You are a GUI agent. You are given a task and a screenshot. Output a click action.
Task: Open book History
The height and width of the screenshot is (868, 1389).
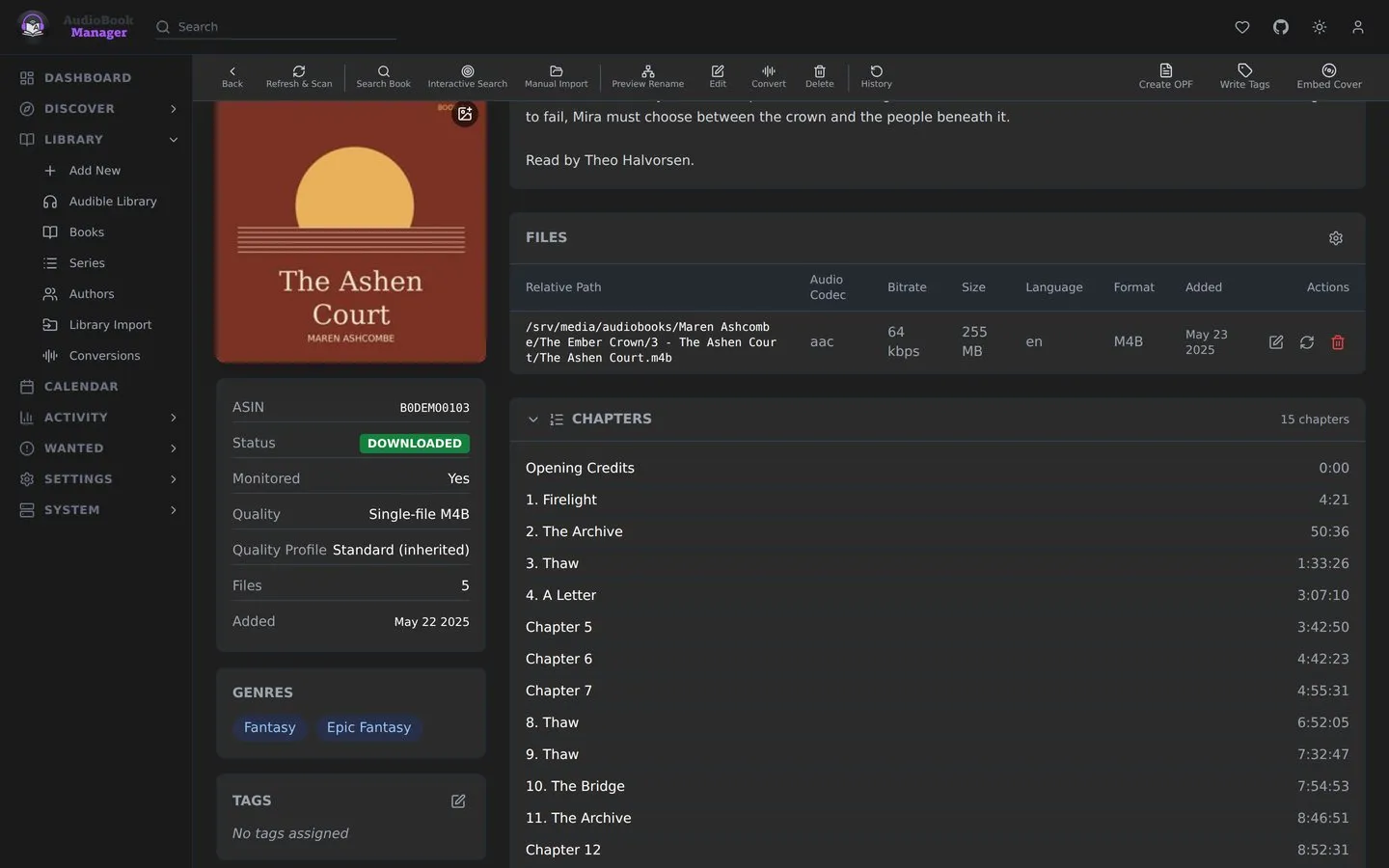[877, 76]
